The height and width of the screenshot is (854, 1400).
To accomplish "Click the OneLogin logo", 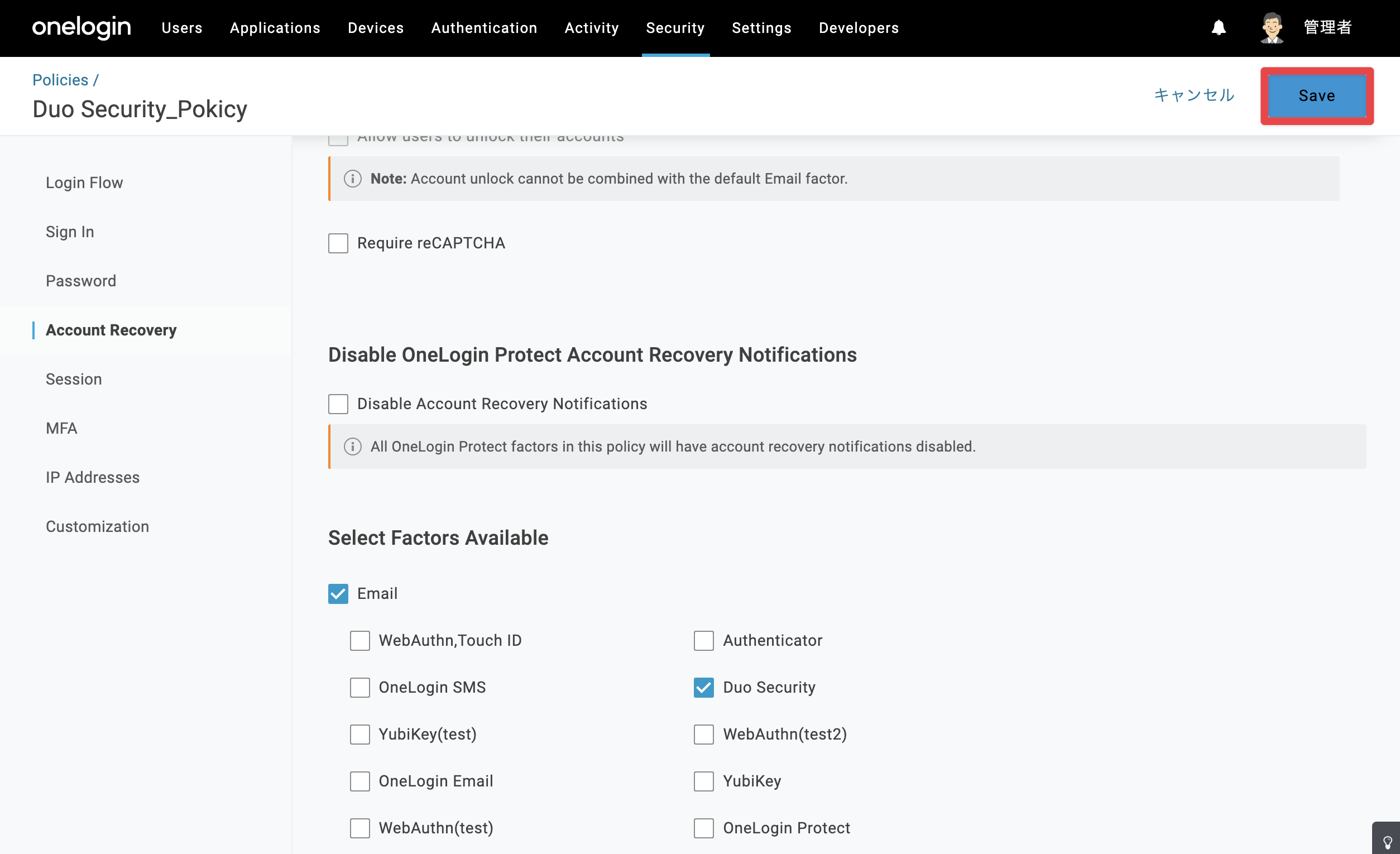I will click(x=81, y=27).
